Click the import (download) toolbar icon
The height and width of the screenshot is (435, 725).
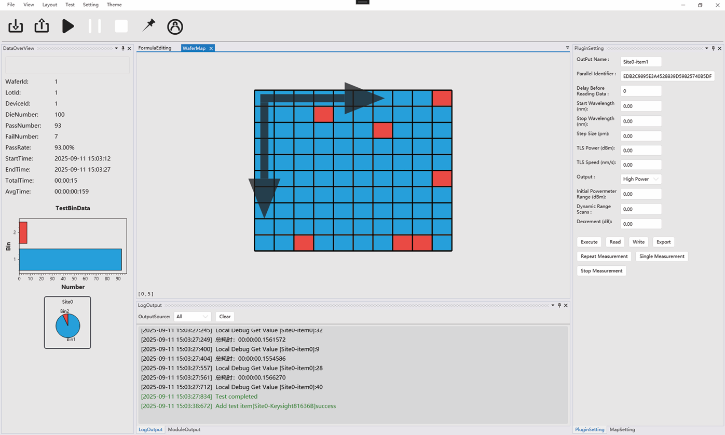[16, 26]
